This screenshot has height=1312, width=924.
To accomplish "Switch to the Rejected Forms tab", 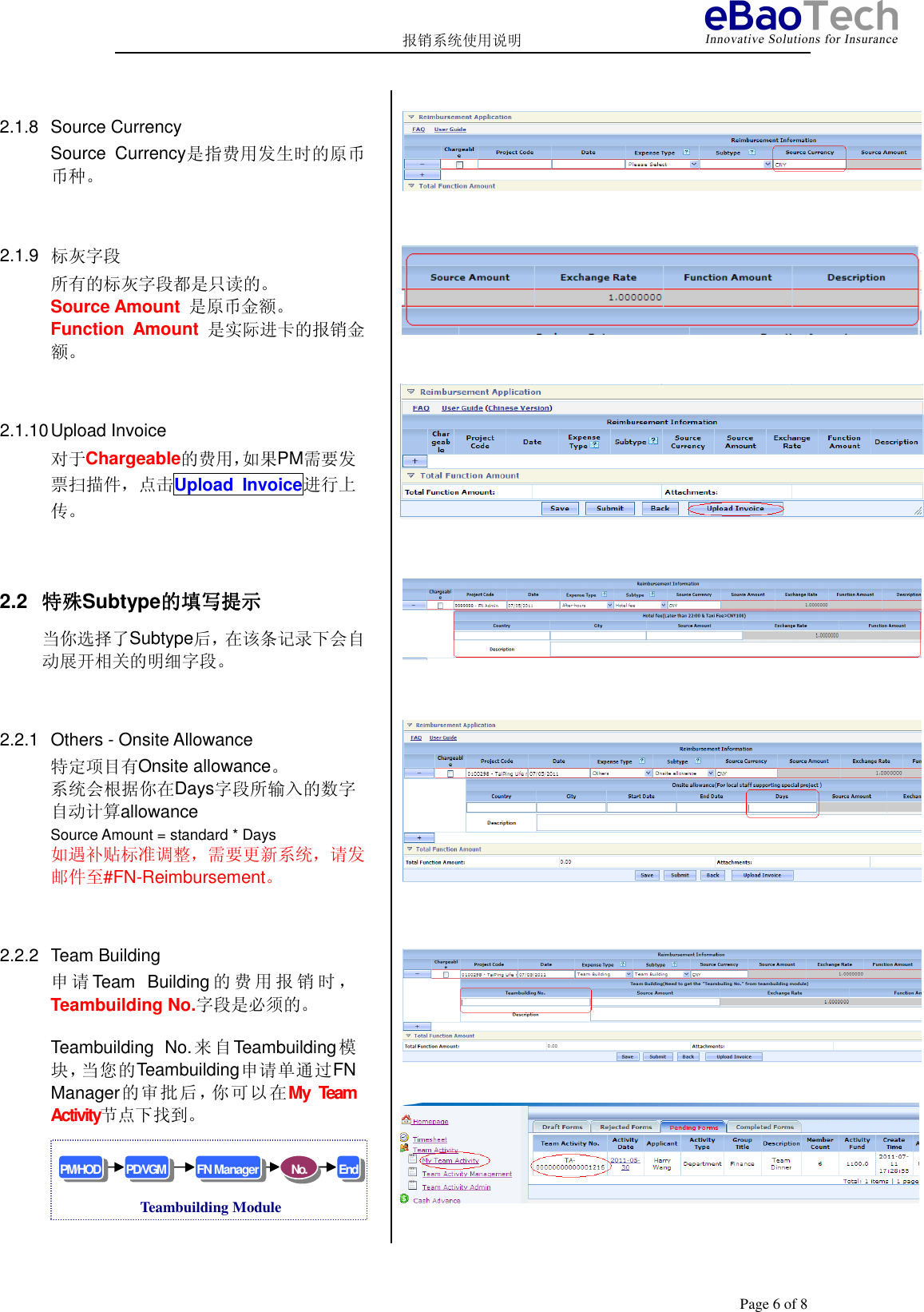I will (x=626, y=1127).
